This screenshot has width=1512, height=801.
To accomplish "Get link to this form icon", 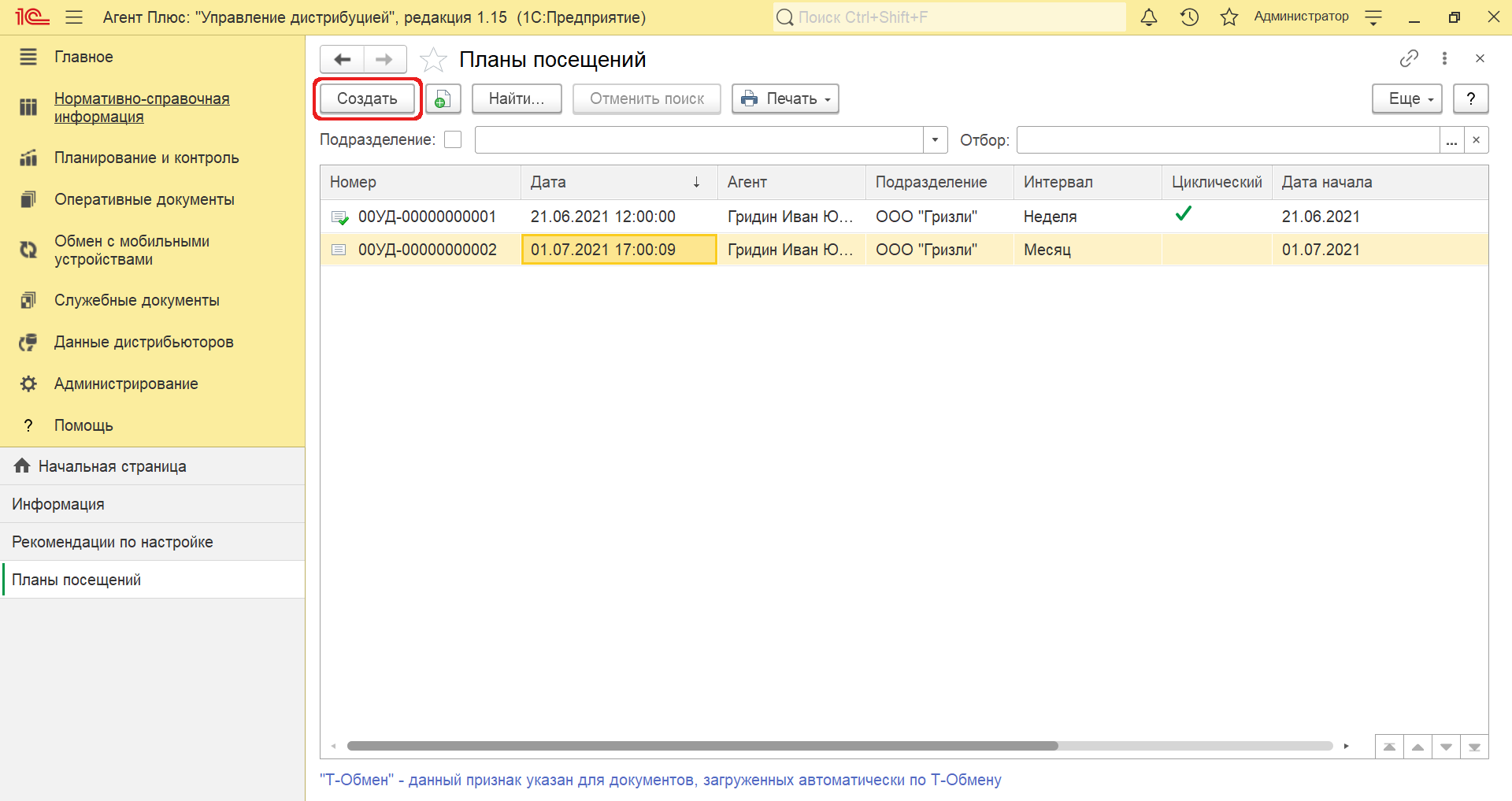I will pyautogui.click(x=1409, y=58).
